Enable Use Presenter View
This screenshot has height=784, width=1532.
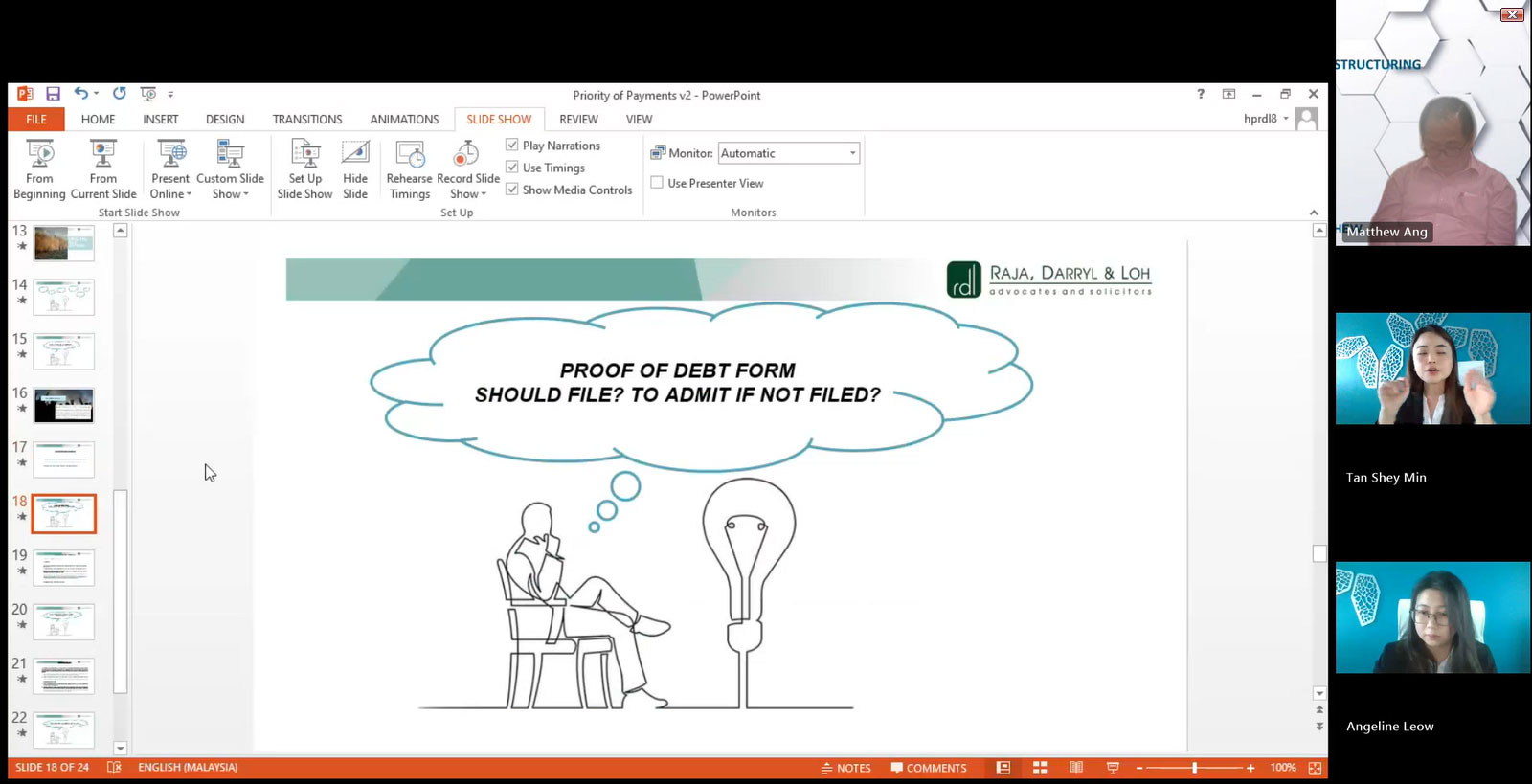[657, 182]
